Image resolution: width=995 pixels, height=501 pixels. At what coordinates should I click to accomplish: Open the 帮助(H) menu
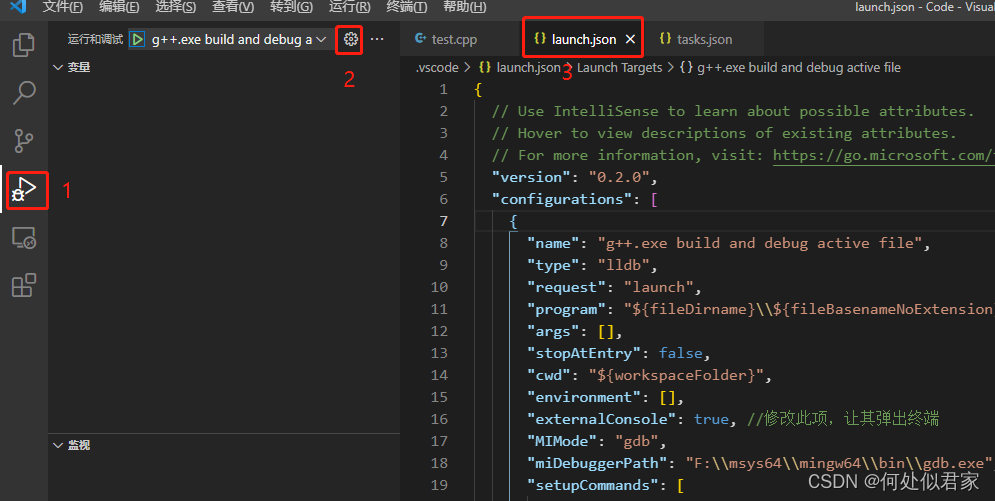[x=465, y=7]
